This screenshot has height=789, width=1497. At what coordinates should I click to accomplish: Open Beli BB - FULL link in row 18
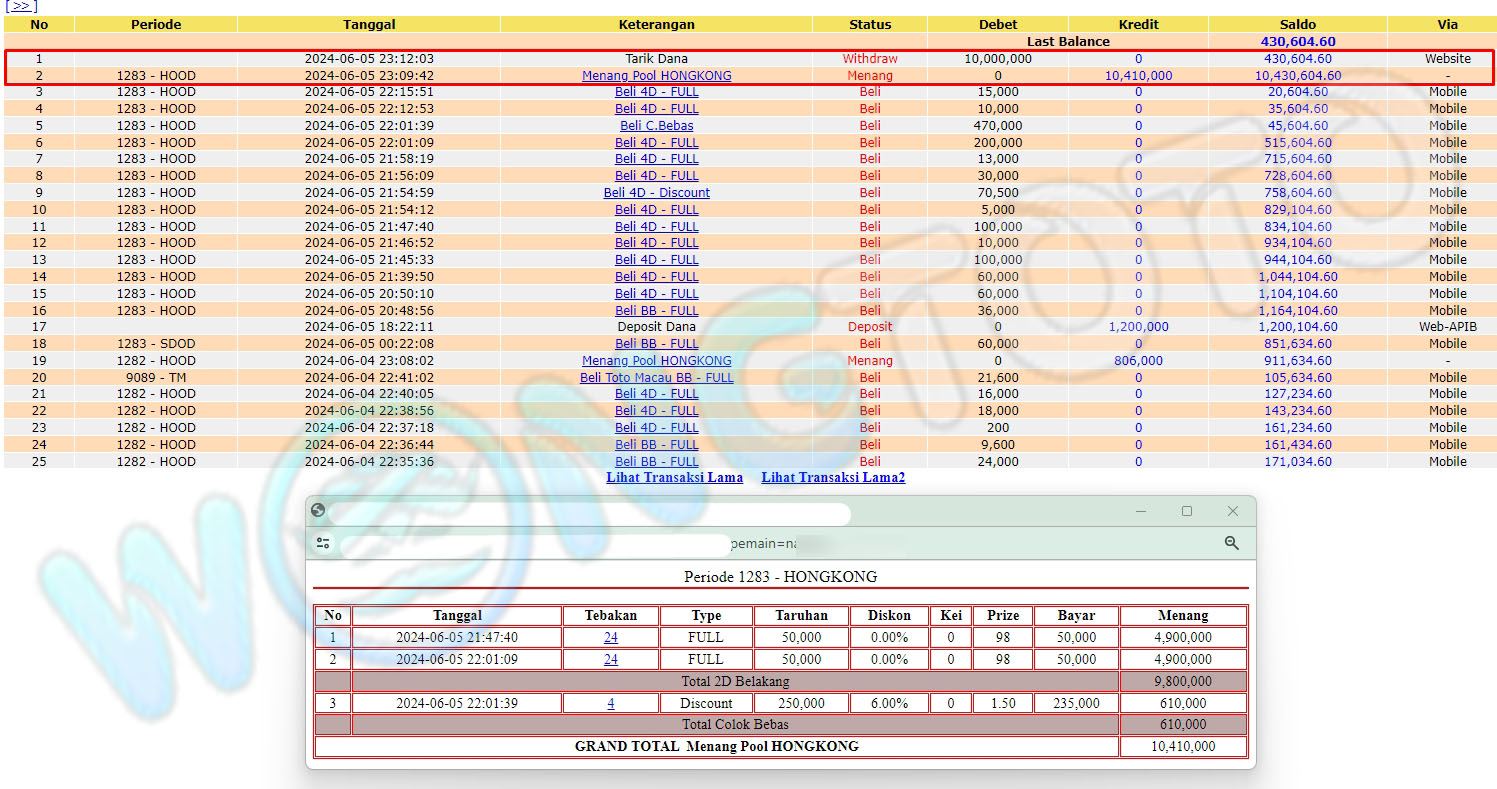coord(656,344)
